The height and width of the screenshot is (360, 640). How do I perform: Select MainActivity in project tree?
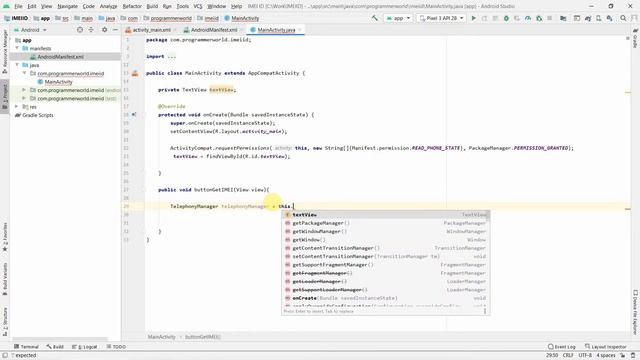pyautogui.click(x=58, y=82)
